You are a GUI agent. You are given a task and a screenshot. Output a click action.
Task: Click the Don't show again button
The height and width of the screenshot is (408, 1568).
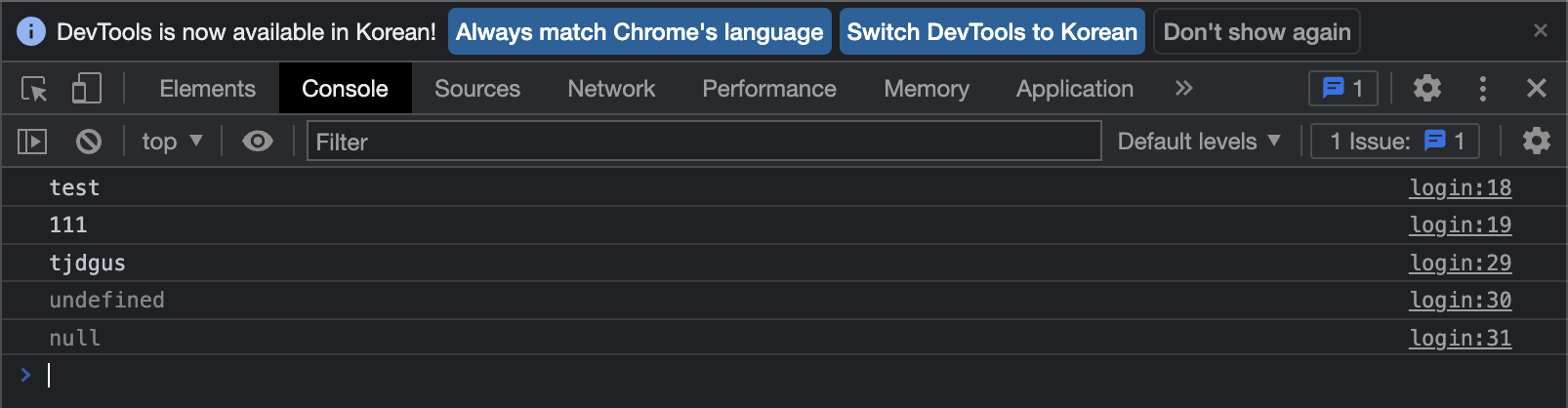click(1257, 32)
